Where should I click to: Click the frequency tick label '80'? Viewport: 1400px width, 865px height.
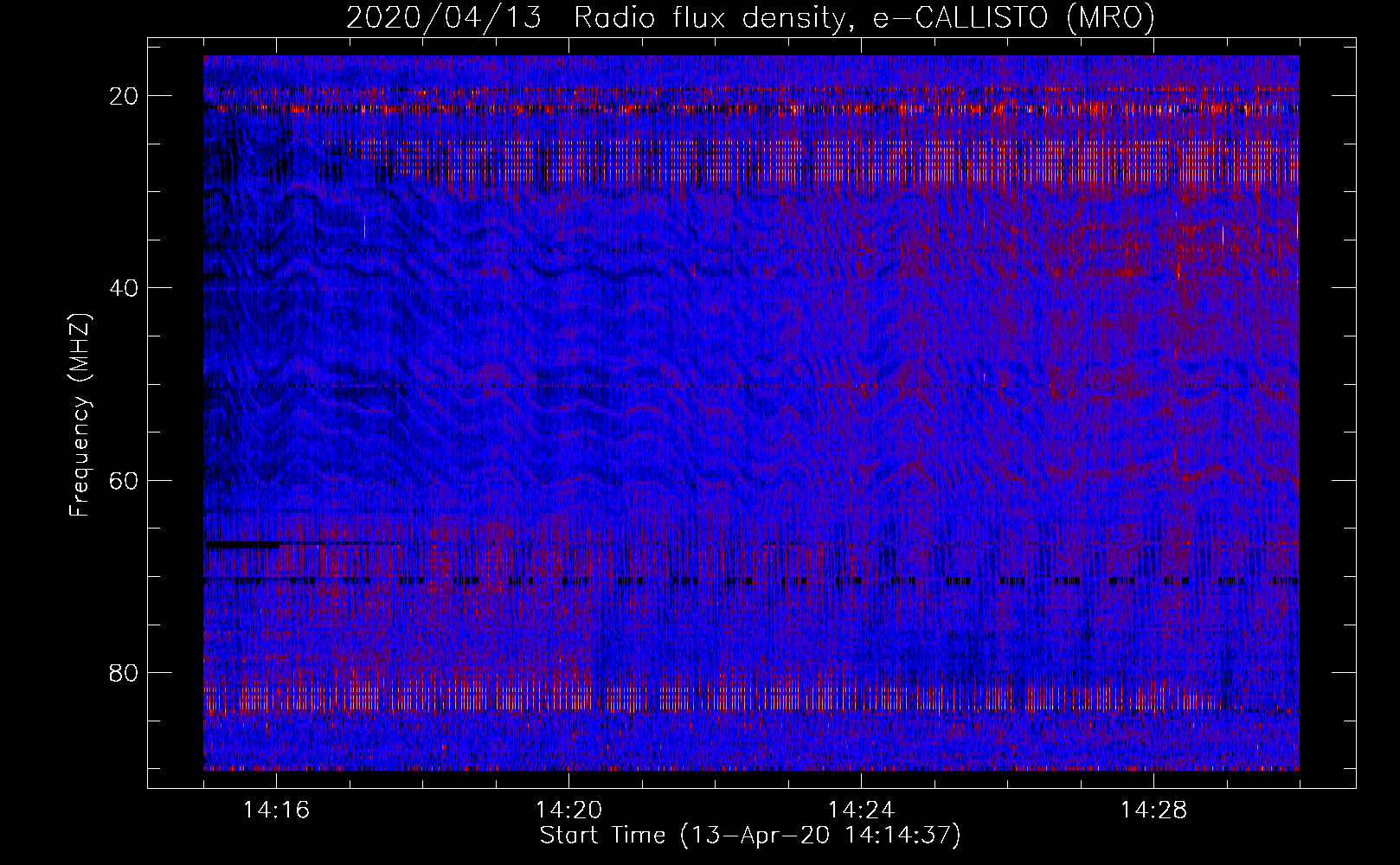124,672
